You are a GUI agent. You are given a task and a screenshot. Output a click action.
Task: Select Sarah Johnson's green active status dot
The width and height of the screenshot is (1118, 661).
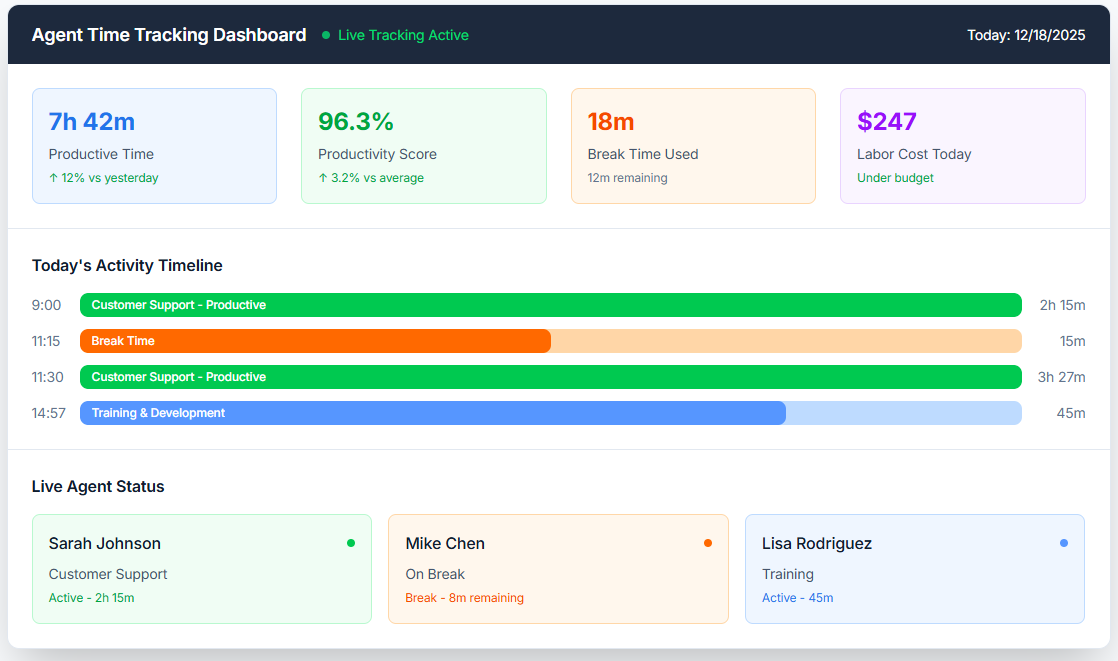(x=351, y=543)
